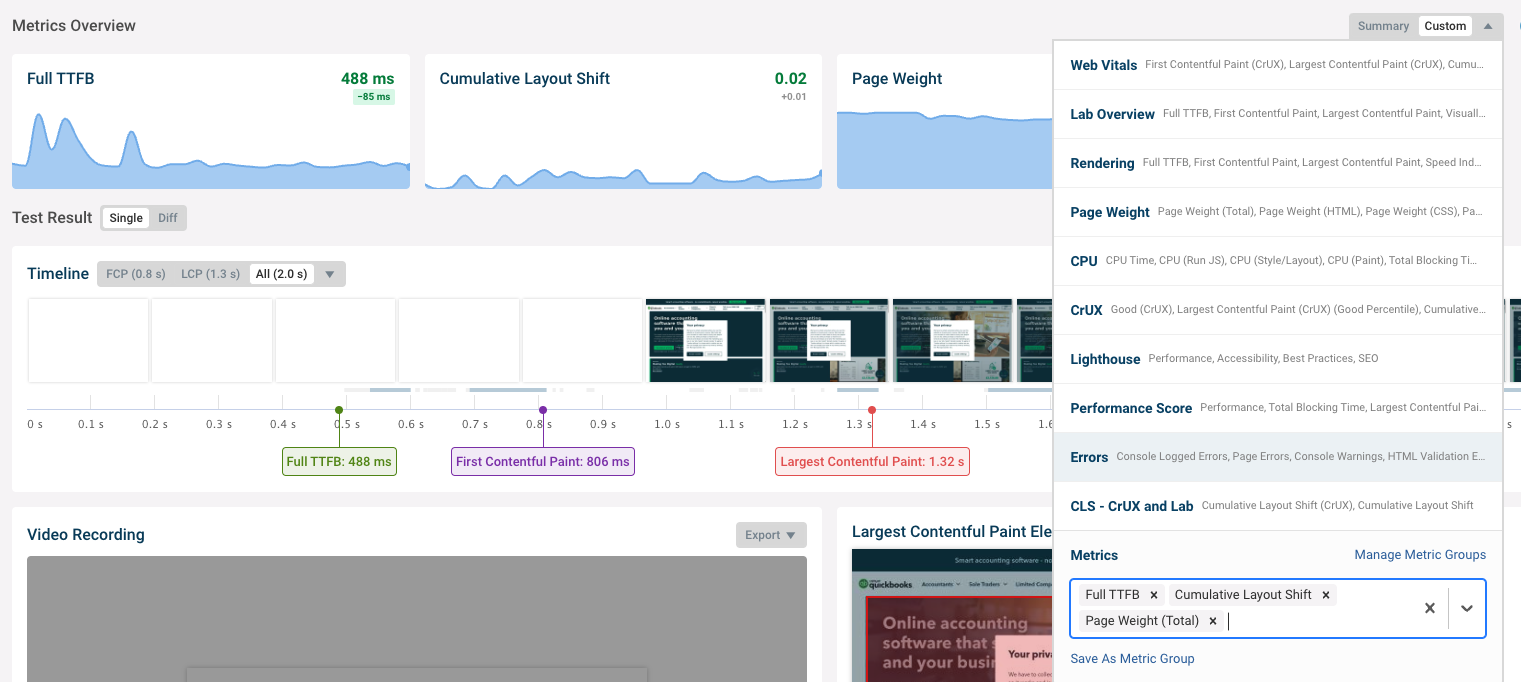Click the First Contentful Paint marker dot
Viewport: 1521px width, 682px height.
pos(543,410)
